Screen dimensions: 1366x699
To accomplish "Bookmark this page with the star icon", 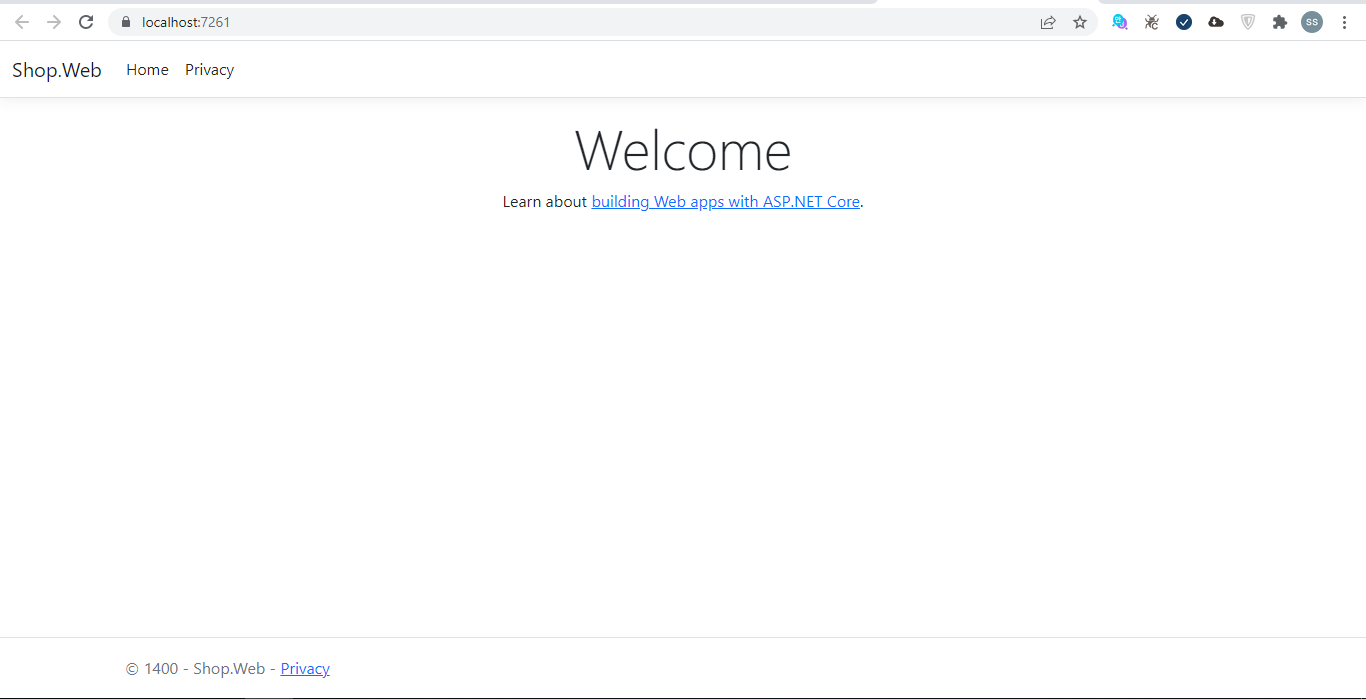I will 1080,22.
